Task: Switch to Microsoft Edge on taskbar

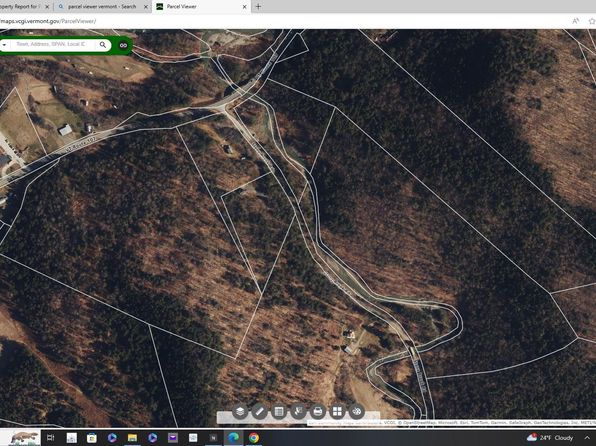Action: [x=233, y=438]
